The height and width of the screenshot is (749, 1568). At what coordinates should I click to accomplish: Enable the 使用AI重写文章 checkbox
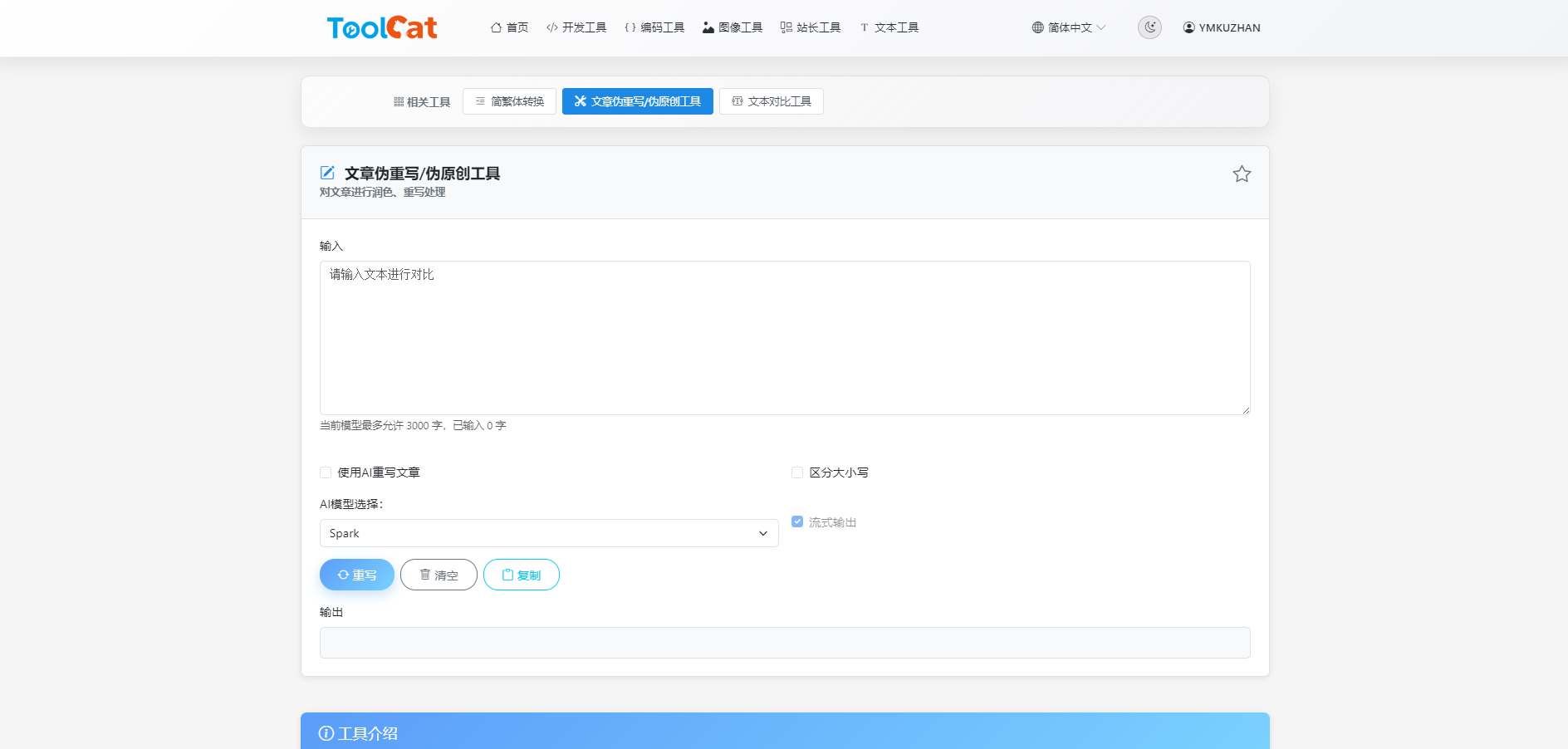(325, 472)
